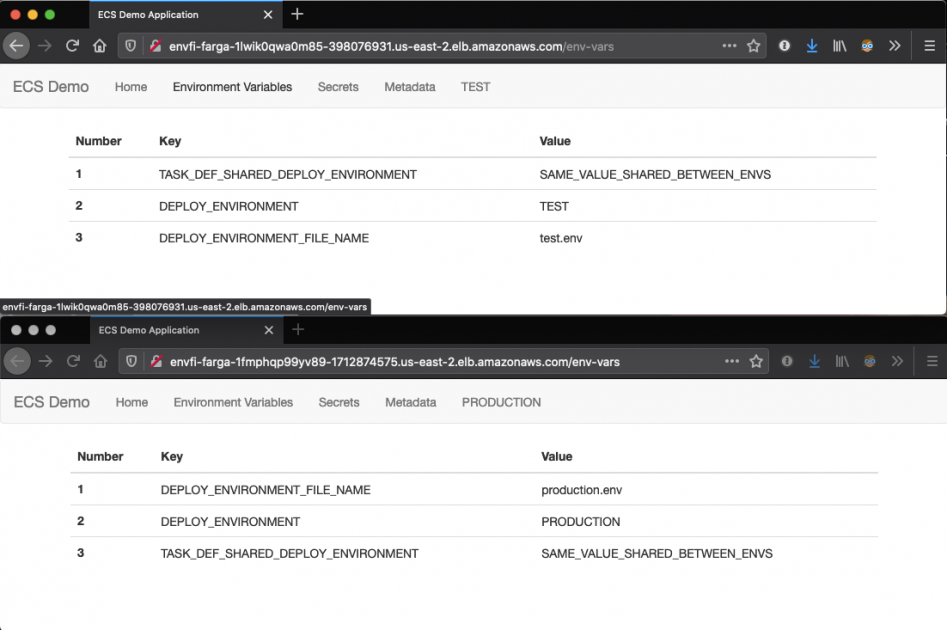Expand the toolbar overflow chevron (>>)

point(896,45)
